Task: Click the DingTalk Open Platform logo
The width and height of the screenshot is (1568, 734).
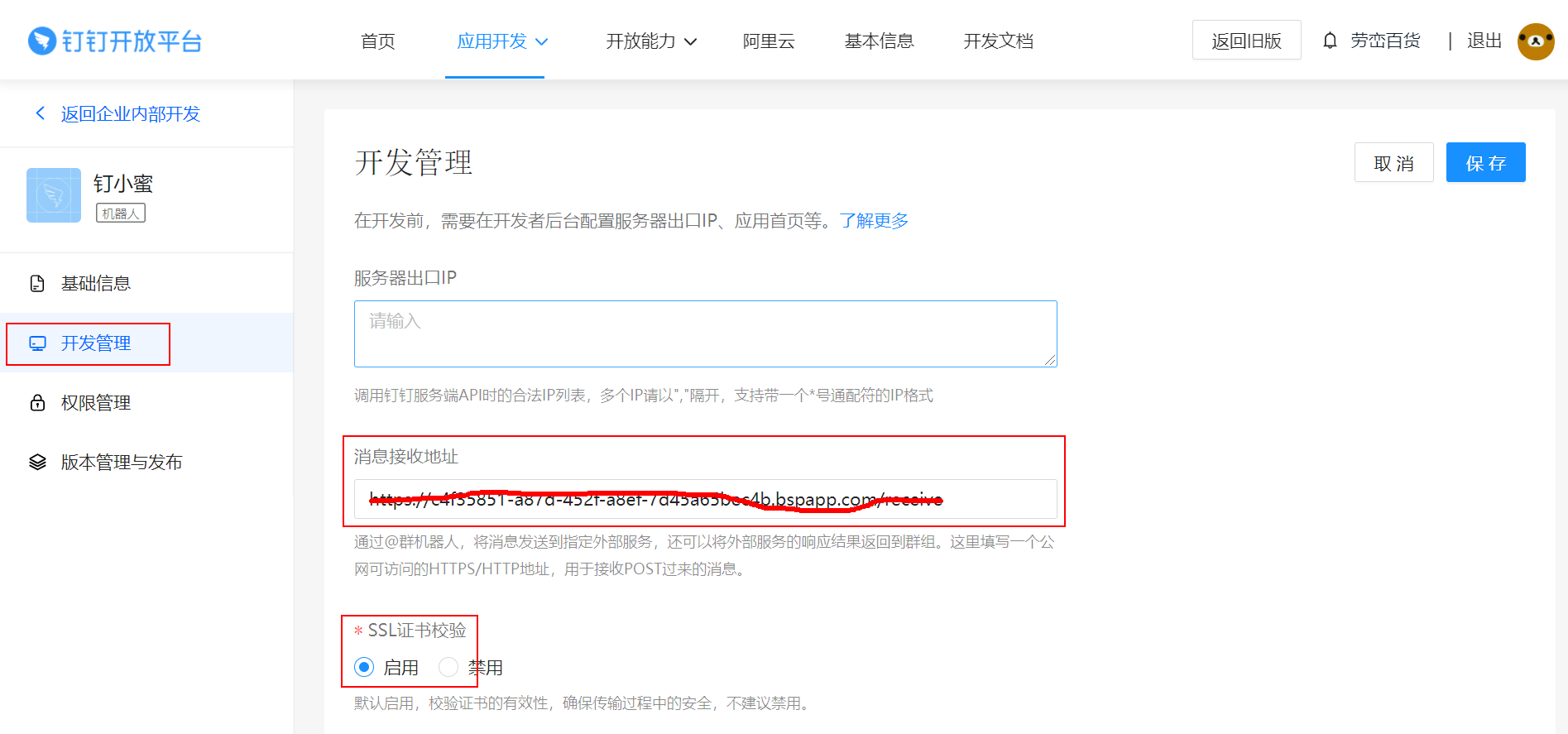Action: coord(115,41)
